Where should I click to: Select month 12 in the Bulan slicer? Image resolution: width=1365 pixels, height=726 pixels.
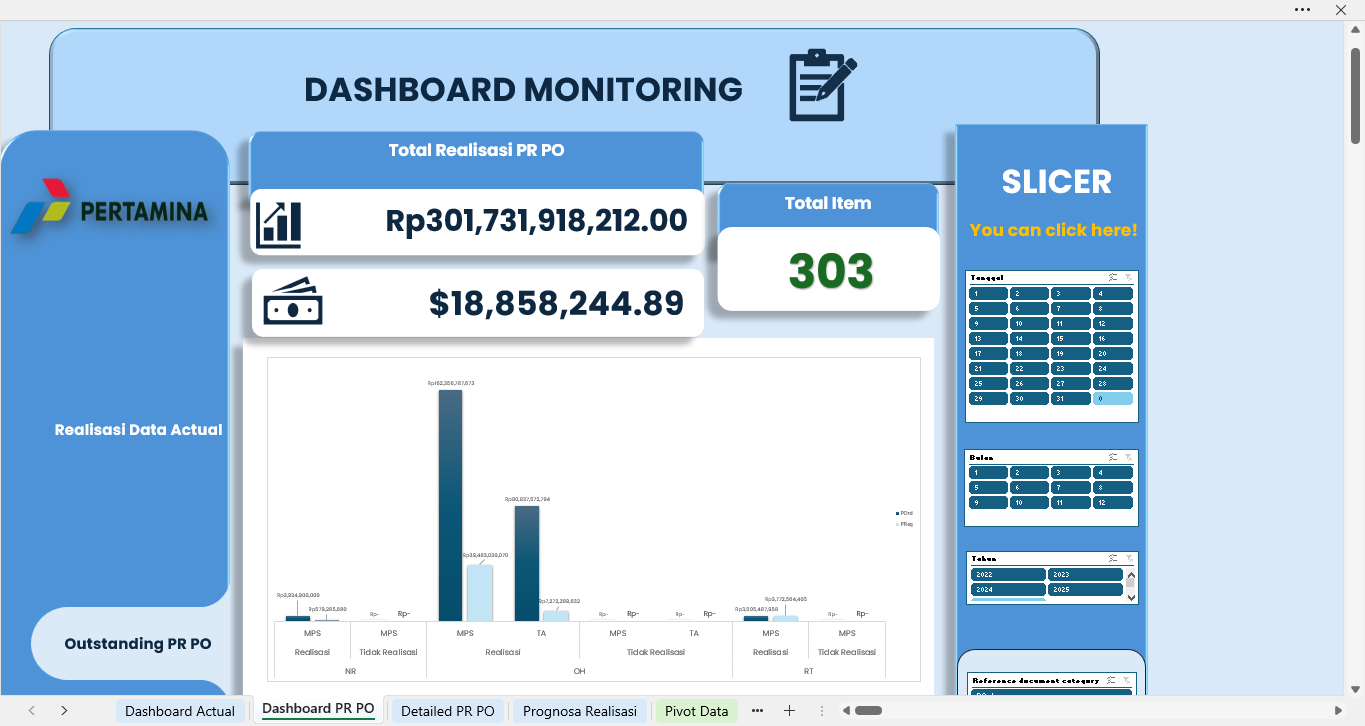click(1113, 503)
